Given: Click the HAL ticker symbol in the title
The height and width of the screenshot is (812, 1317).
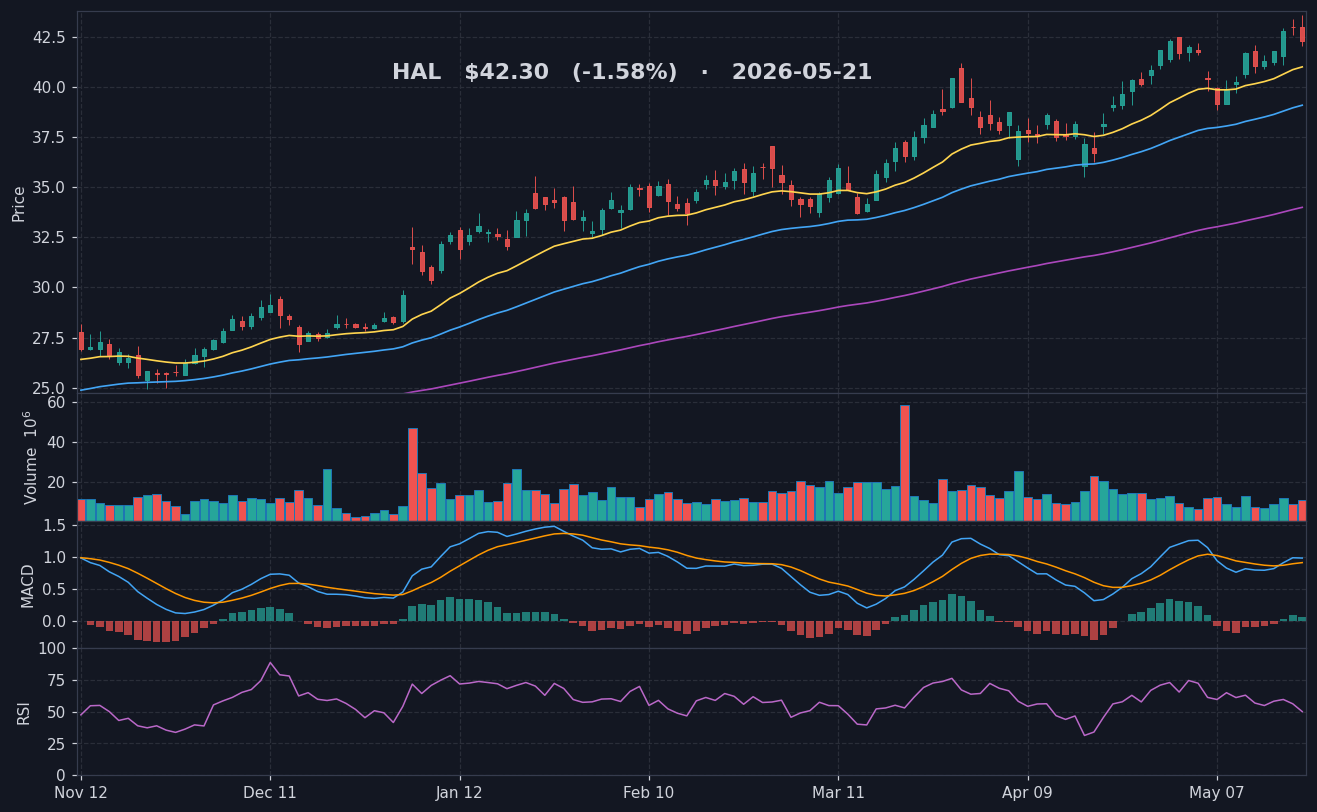Looking at the screenshot, I should pos(416,73).
